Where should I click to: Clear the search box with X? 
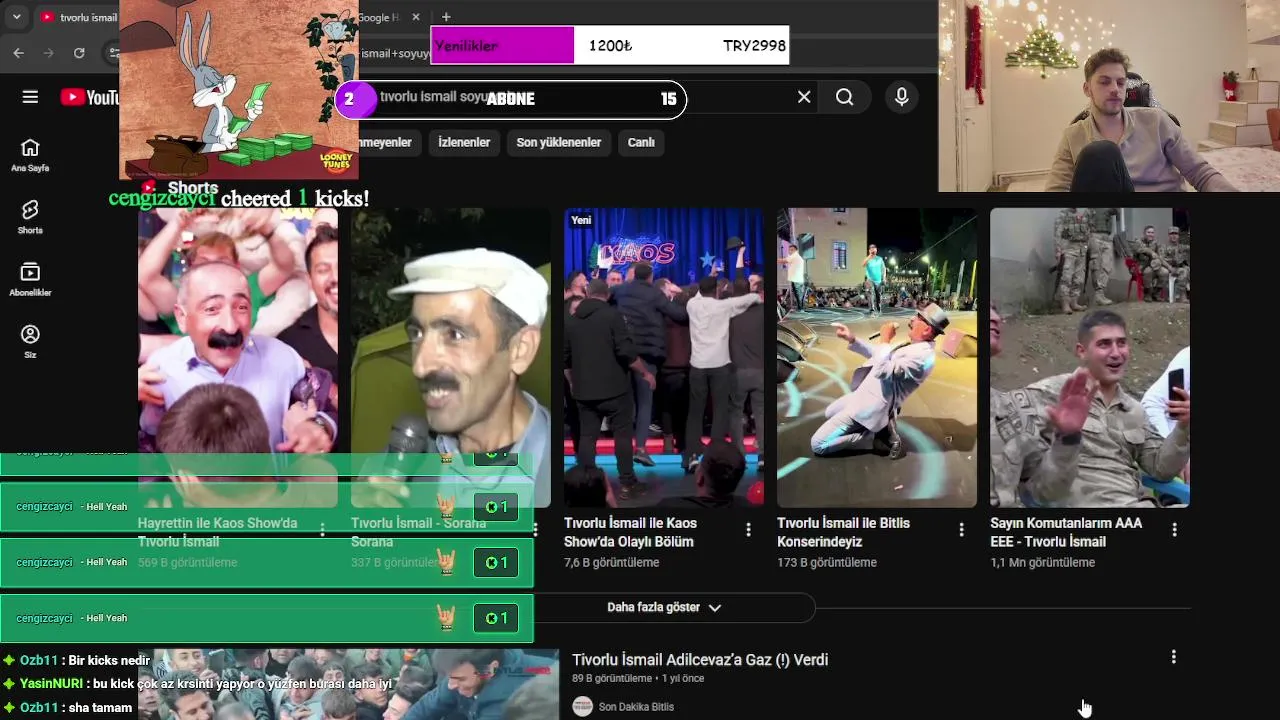click(804, 97)
